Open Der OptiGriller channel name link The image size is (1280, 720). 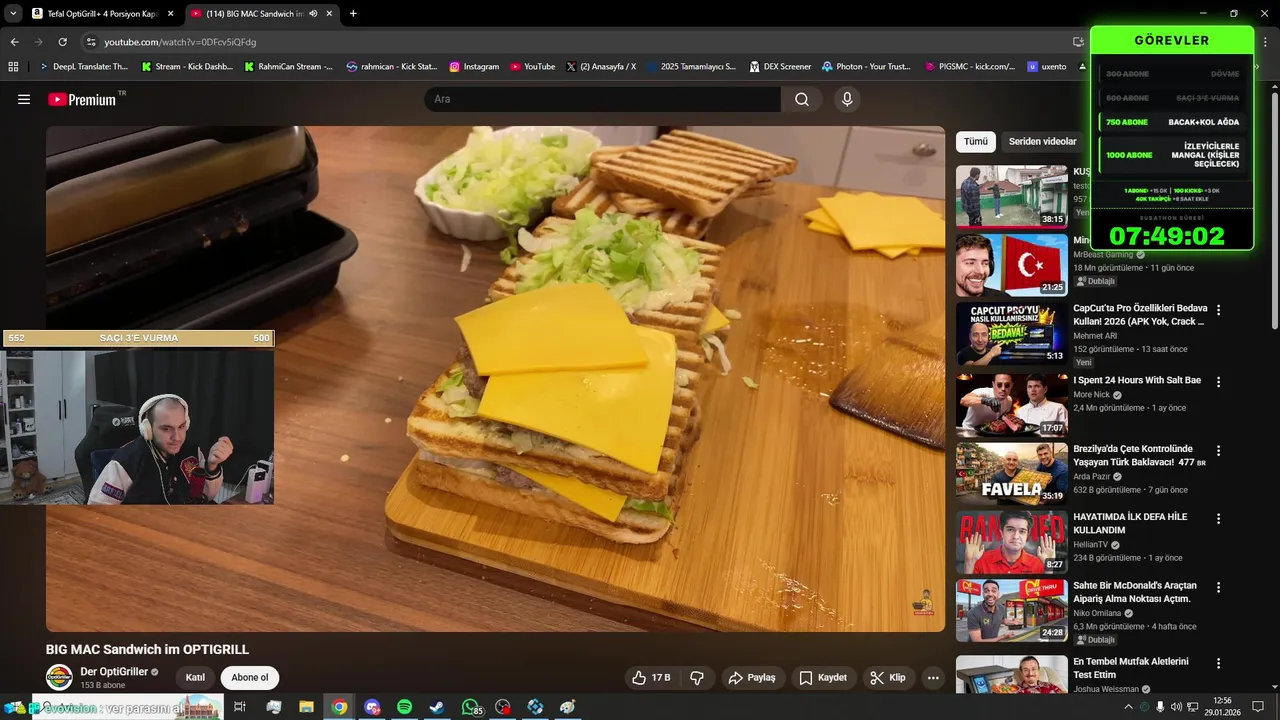[114, 672]
